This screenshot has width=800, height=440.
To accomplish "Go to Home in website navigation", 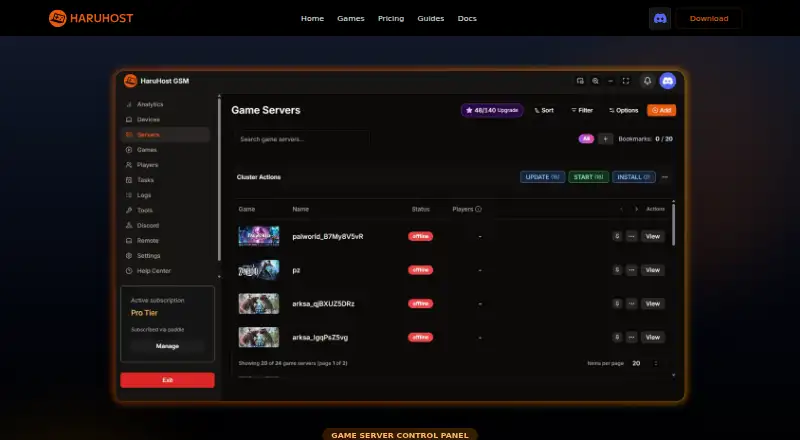I will [312, 18].
